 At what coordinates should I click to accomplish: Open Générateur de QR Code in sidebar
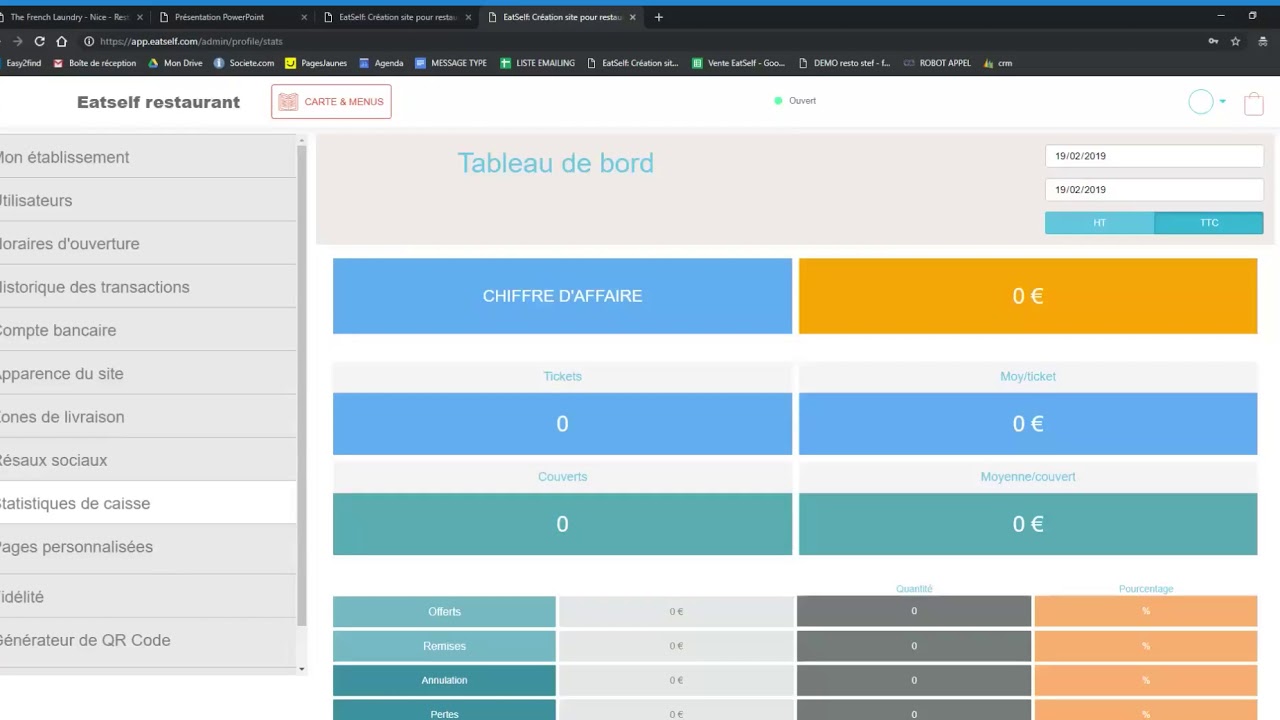coord(148,640)
